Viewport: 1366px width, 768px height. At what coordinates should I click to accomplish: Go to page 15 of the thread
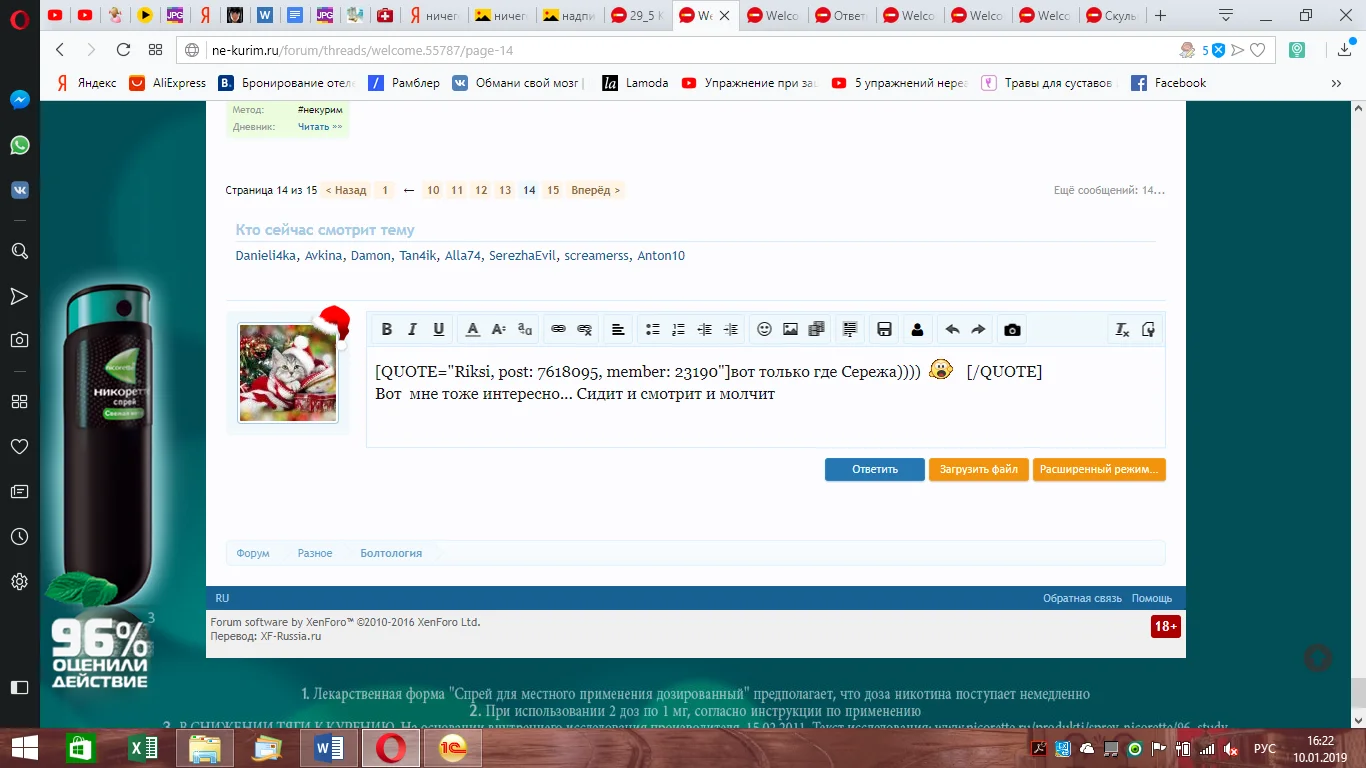553,190
